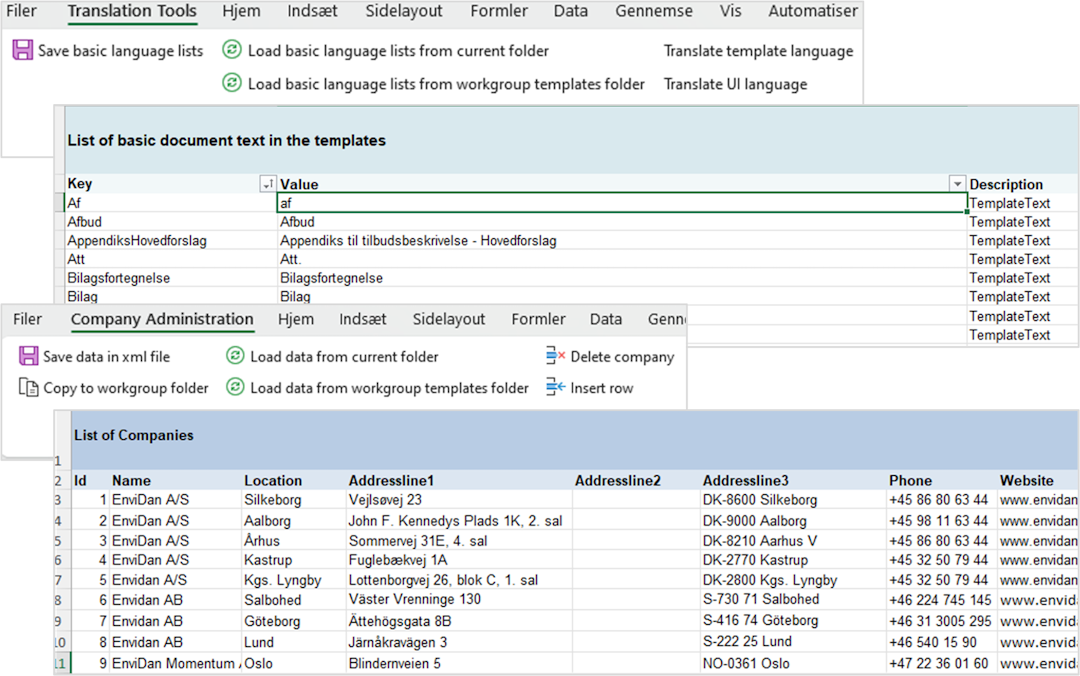Switch to the Indsæt ribbon tab
Image resolution: width=1080 pixels, height=676 pixels.
pos(312,12)
